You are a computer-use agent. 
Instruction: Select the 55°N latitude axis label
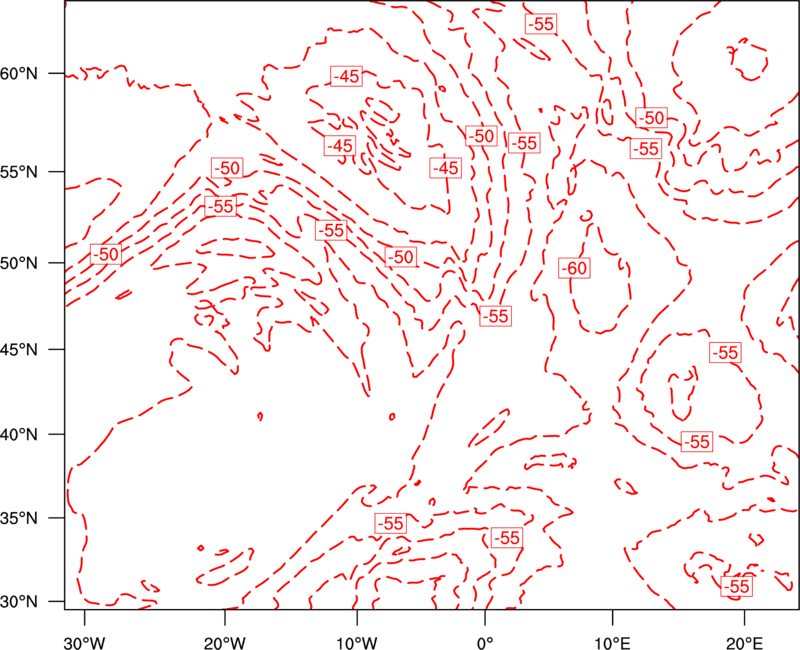19,172
